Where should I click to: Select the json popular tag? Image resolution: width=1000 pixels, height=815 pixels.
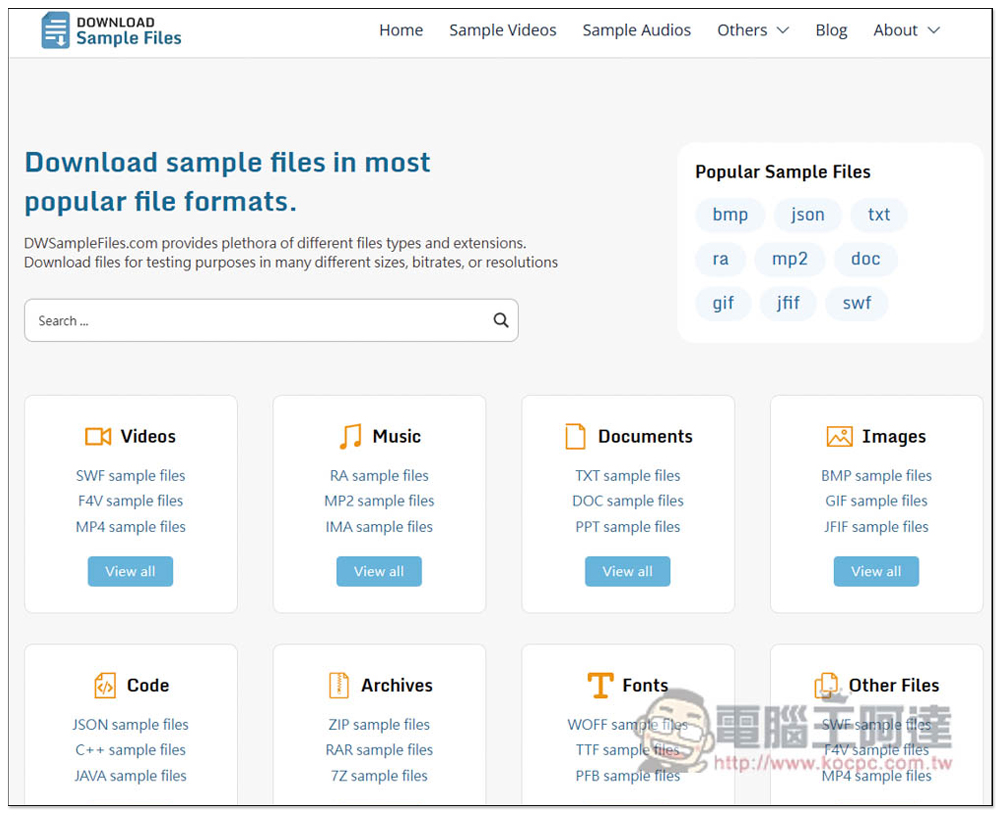click(807, 215)
